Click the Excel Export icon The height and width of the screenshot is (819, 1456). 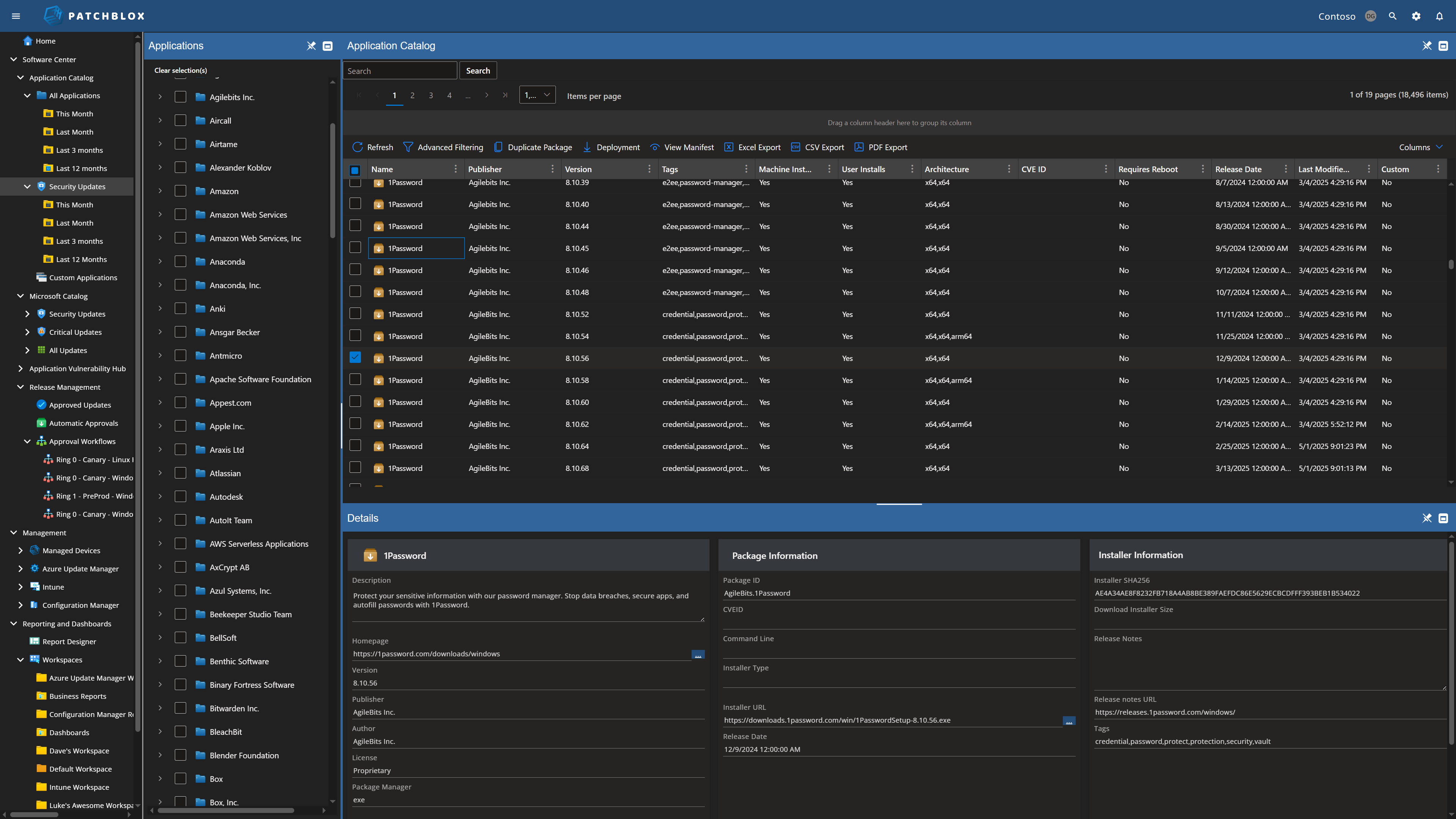(729, 147)
